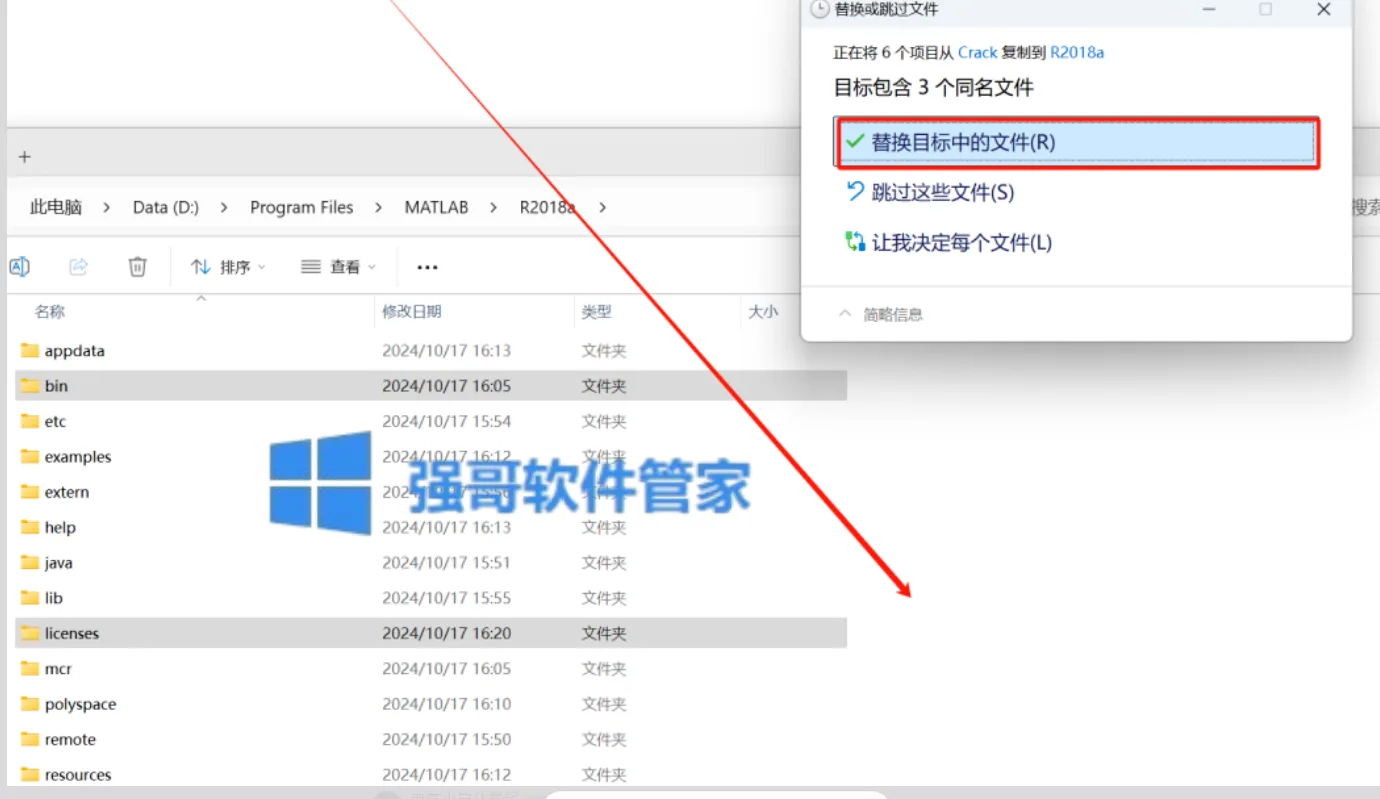Select the bin folder name
This screenshot has width=1380, height=799.
coord(56,386)
